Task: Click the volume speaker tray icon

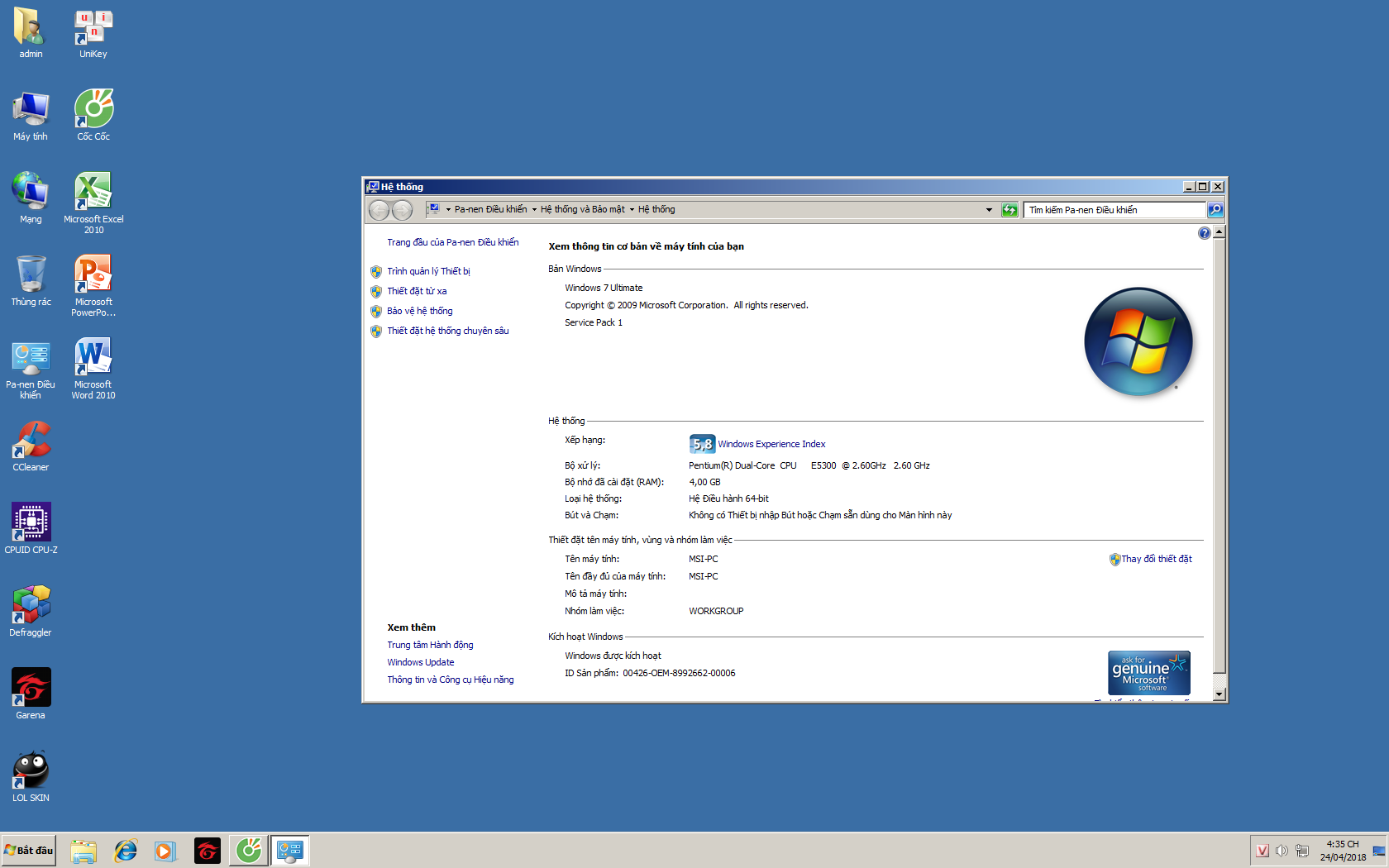Action: 1282,851
